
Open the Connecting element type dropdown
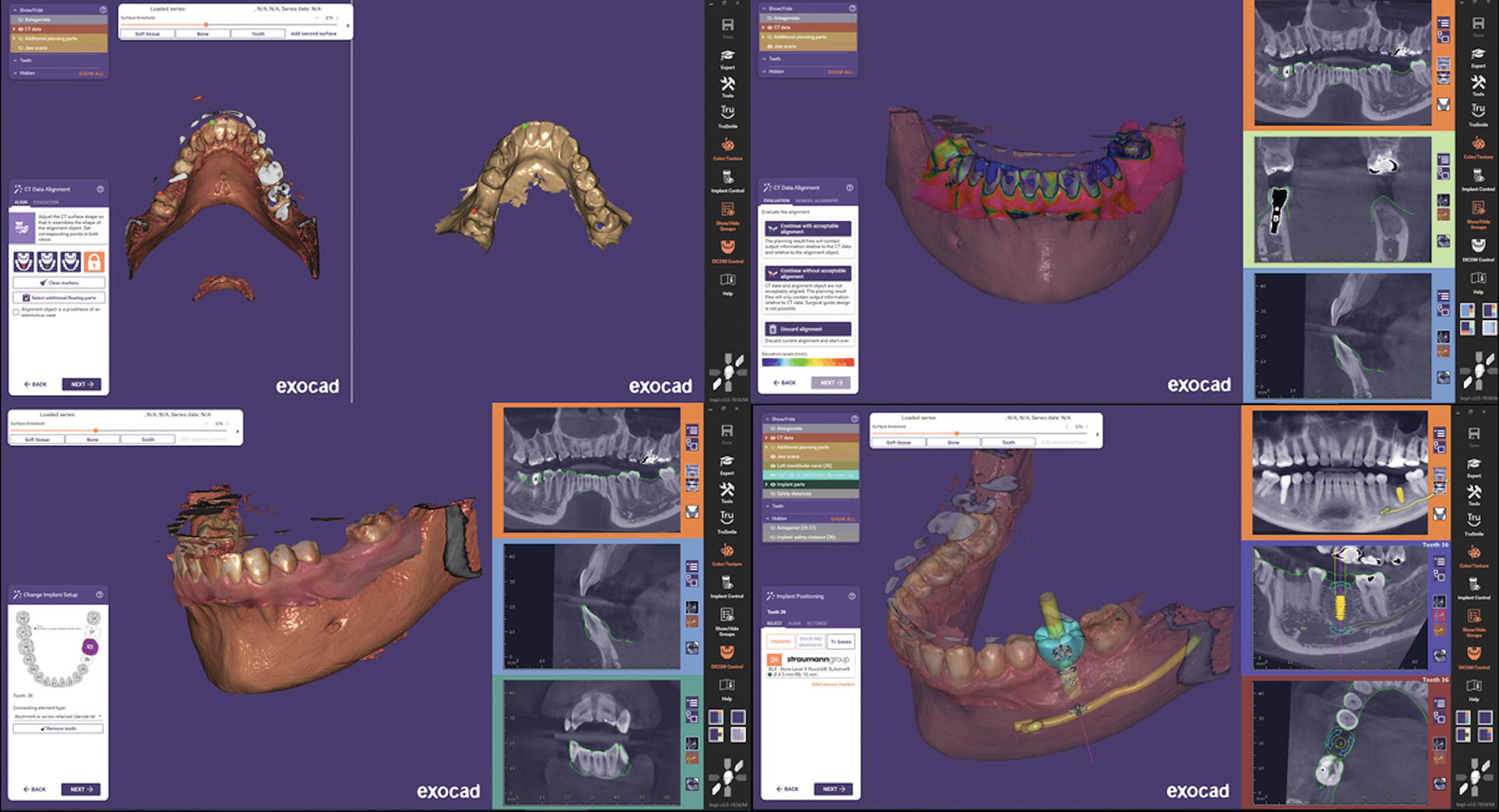pyautogui.click(x=58, y=716)
